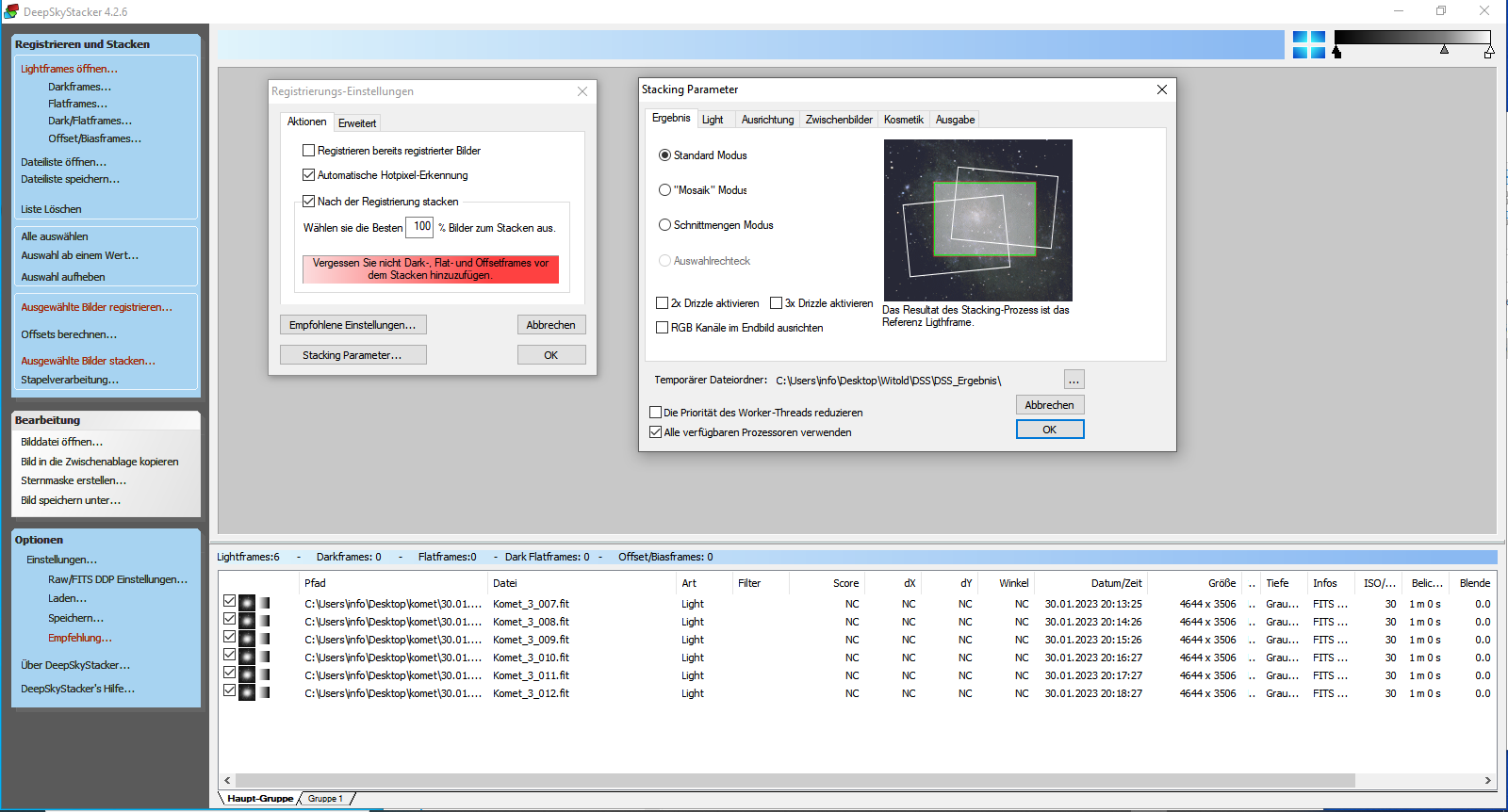Screen dimensions: 1508x812
Task: Close the Stacking Parameter dialog
Action: tap(1162, 89)
